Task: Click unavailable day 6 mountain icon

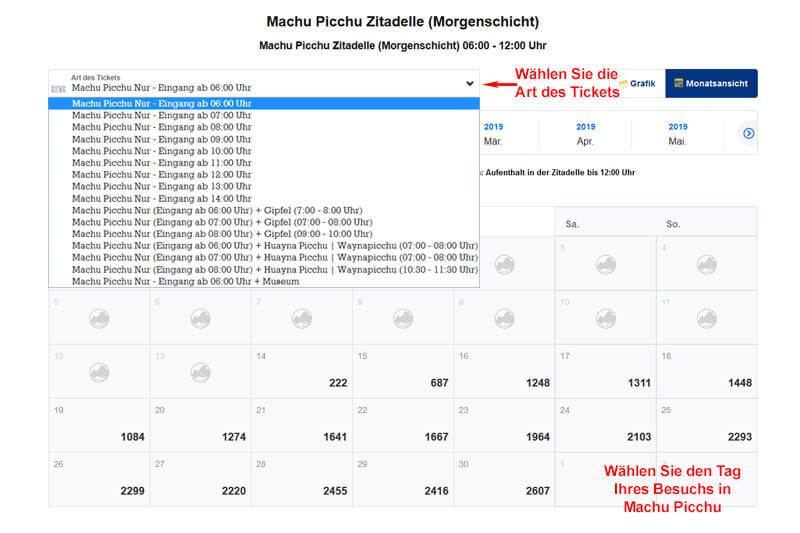Action: [x=201, y=318]
